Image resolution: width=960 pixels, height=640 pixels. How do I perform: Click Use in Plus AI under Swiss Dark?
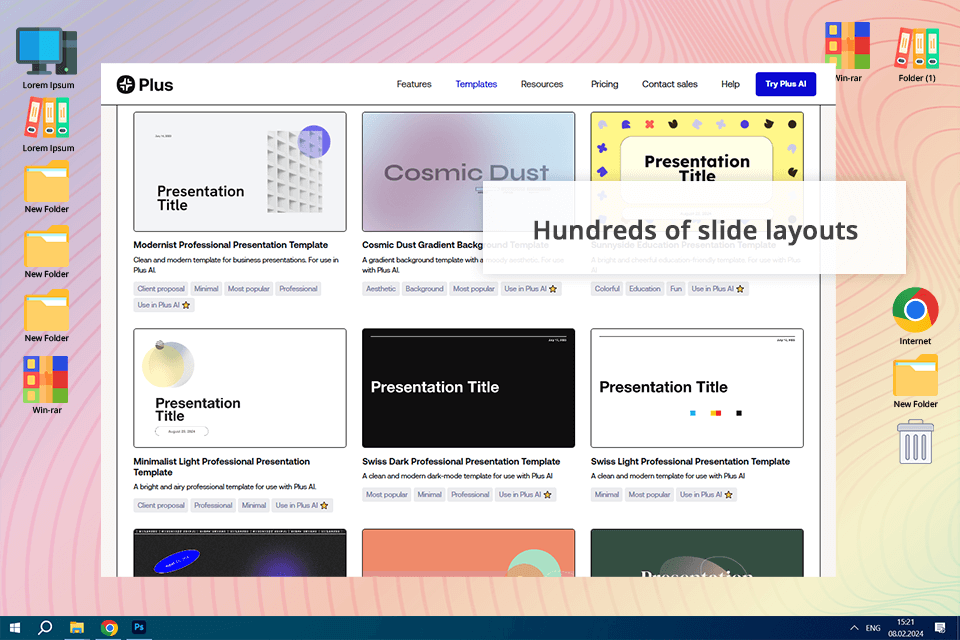click(x=525, y=494)
